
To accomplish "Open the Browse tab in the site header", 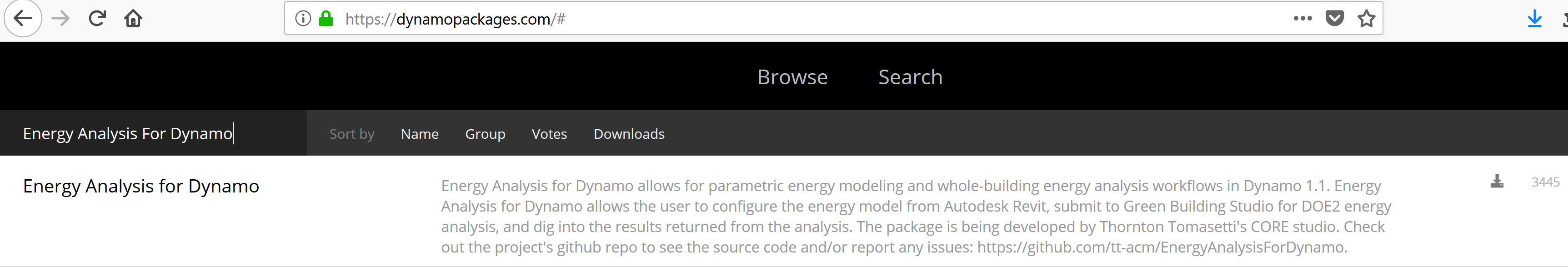I will 792,77.
